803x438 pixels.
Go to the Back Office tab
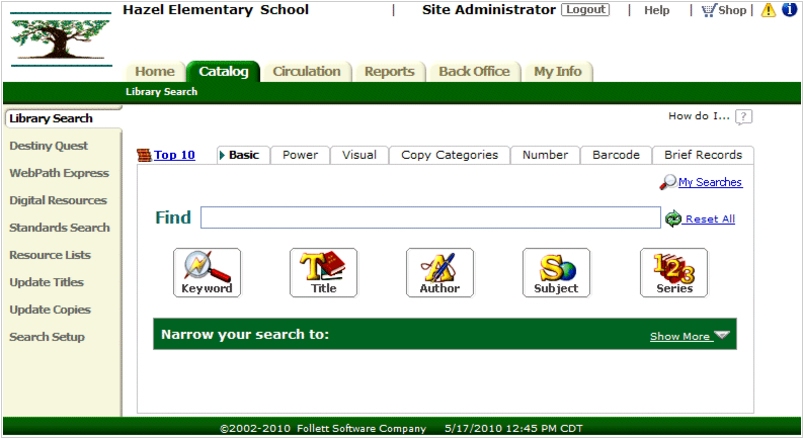click(474, 71)
